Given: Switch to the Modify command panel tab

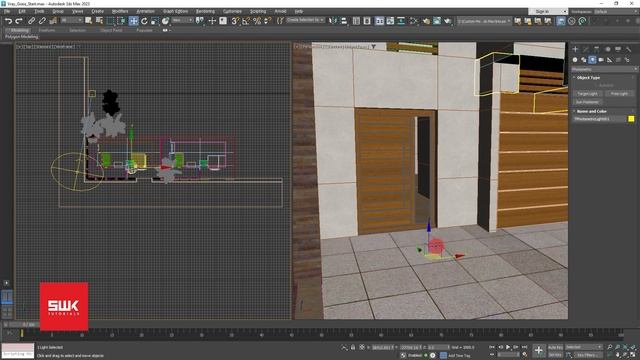Looking at the screenshot, I should (586, 49).
